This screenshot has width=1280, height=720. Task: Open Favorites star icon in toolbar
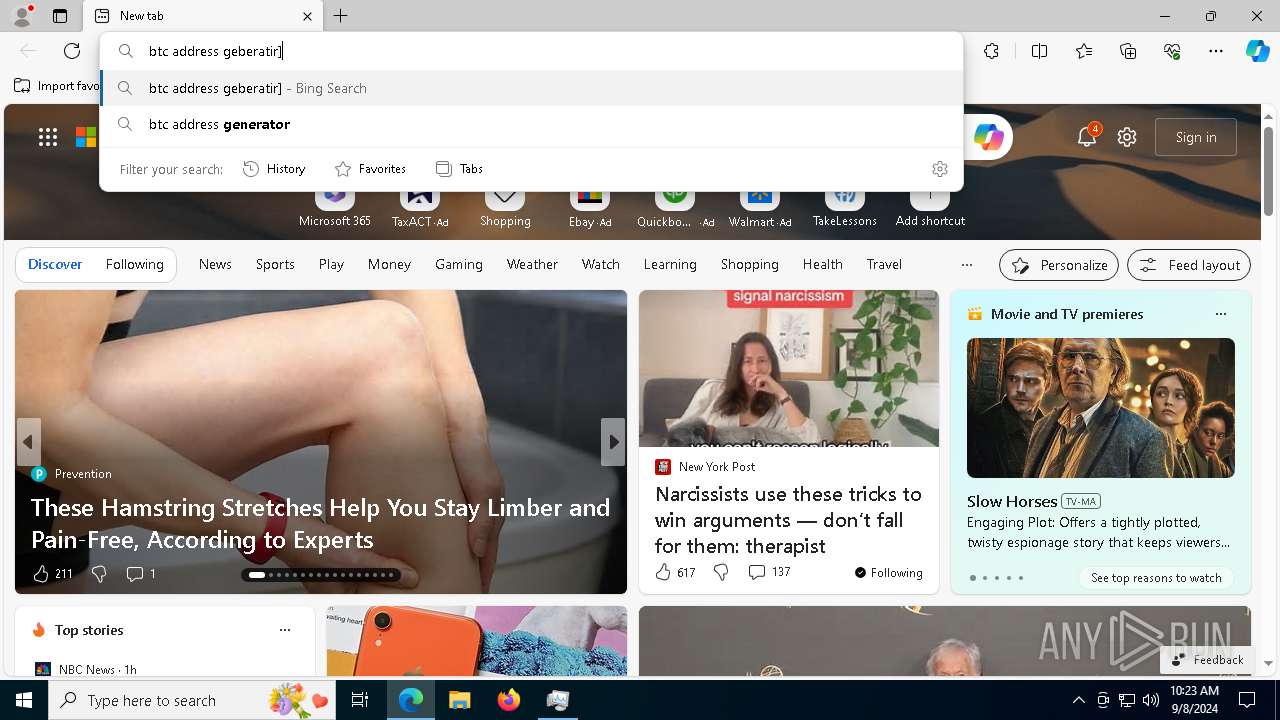1084,51
